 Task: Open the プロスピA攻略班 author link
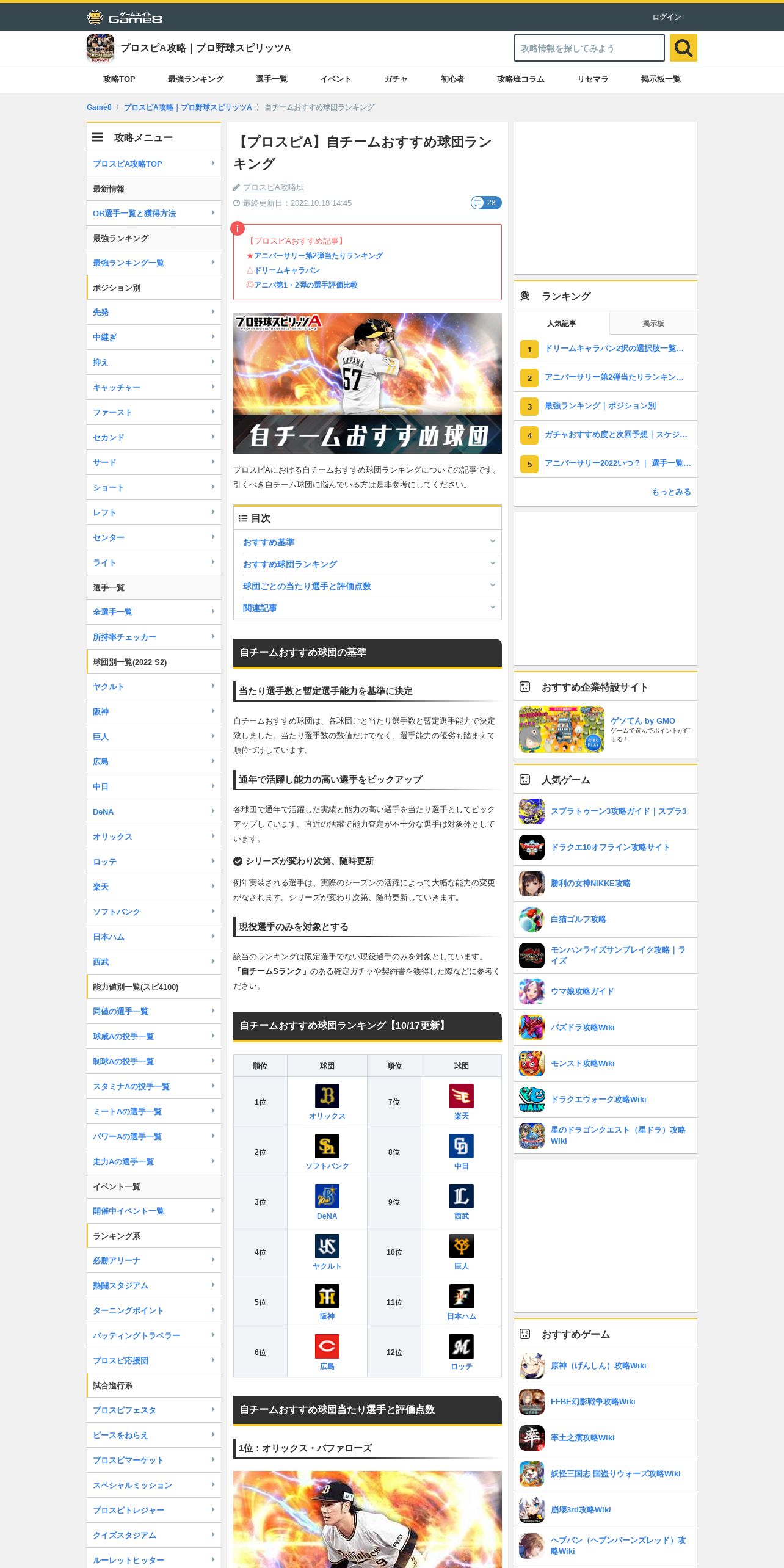click(273, 187)
